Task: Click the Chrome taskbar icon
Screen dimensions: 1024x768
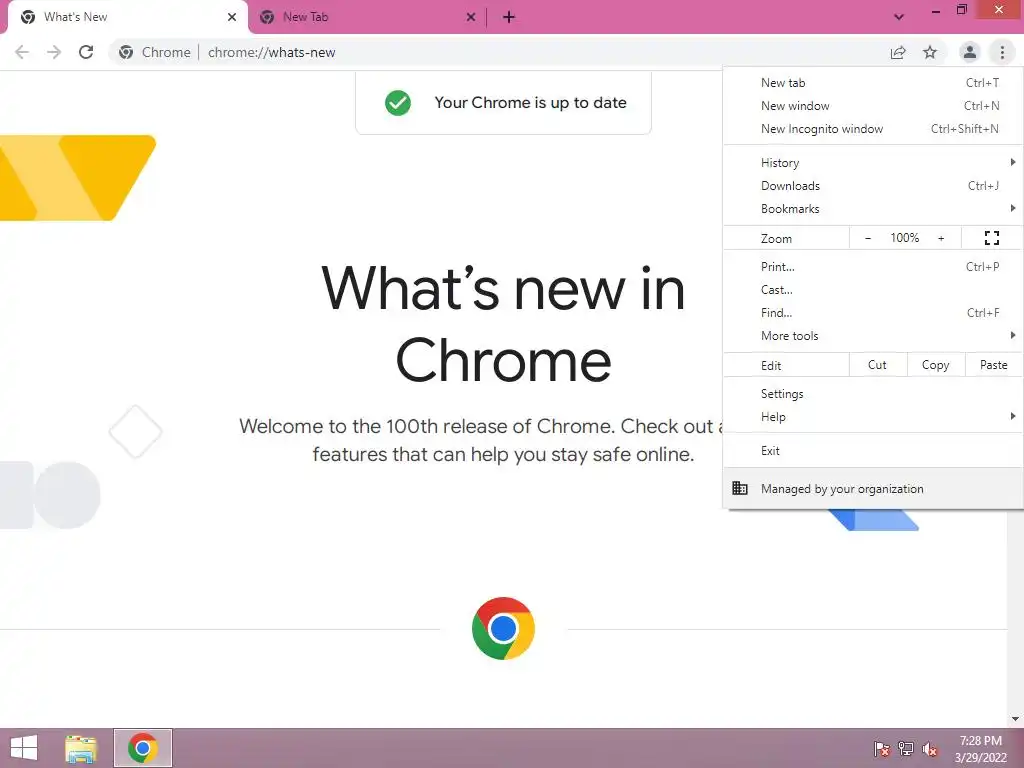Action: click(143, 748)
